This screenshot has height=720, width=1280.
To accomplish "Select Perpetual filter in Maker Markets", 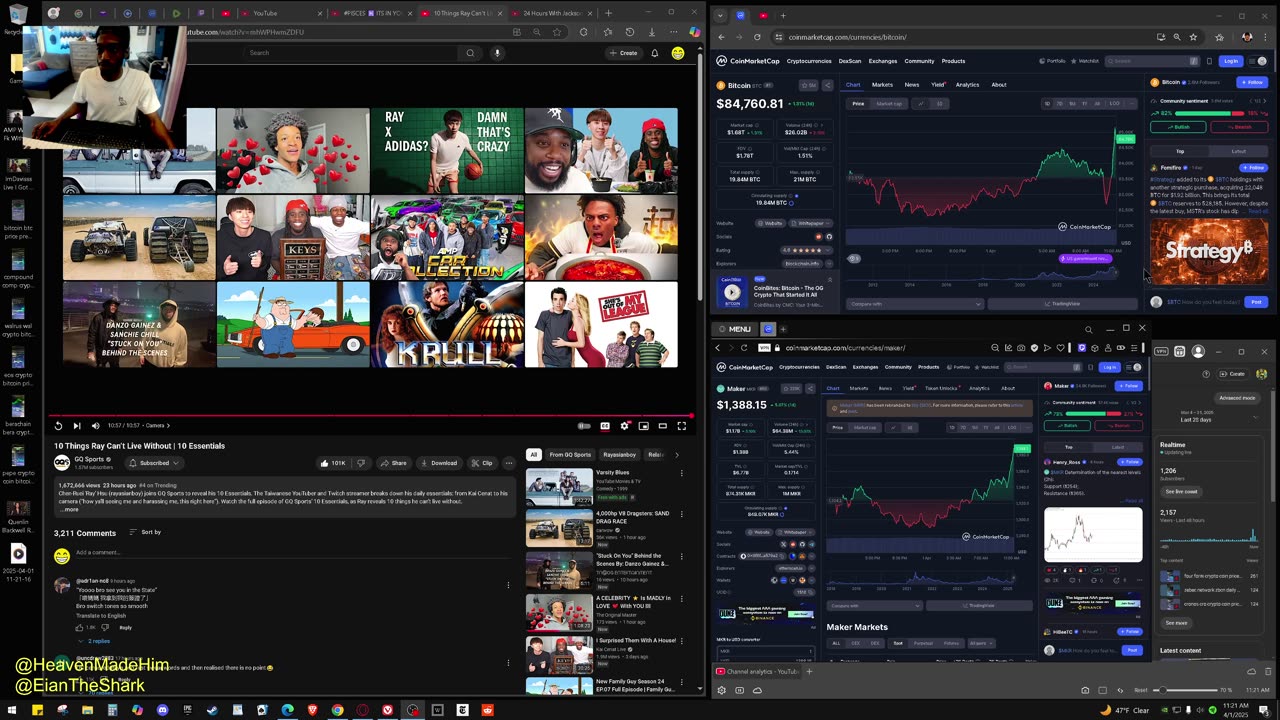I will tap(923, 643).
